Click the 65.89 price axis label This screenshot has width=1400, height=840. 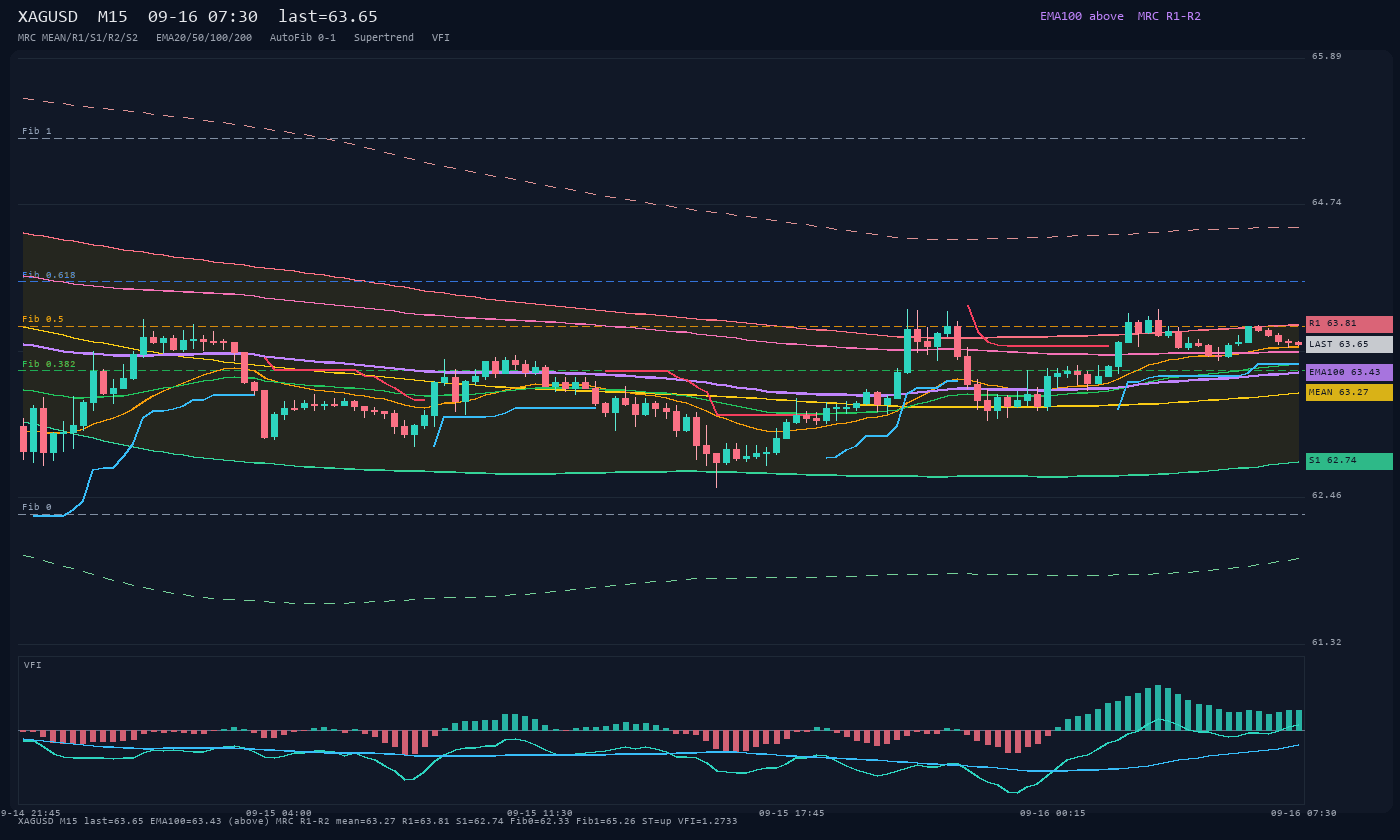click(x=1327, y=56)
